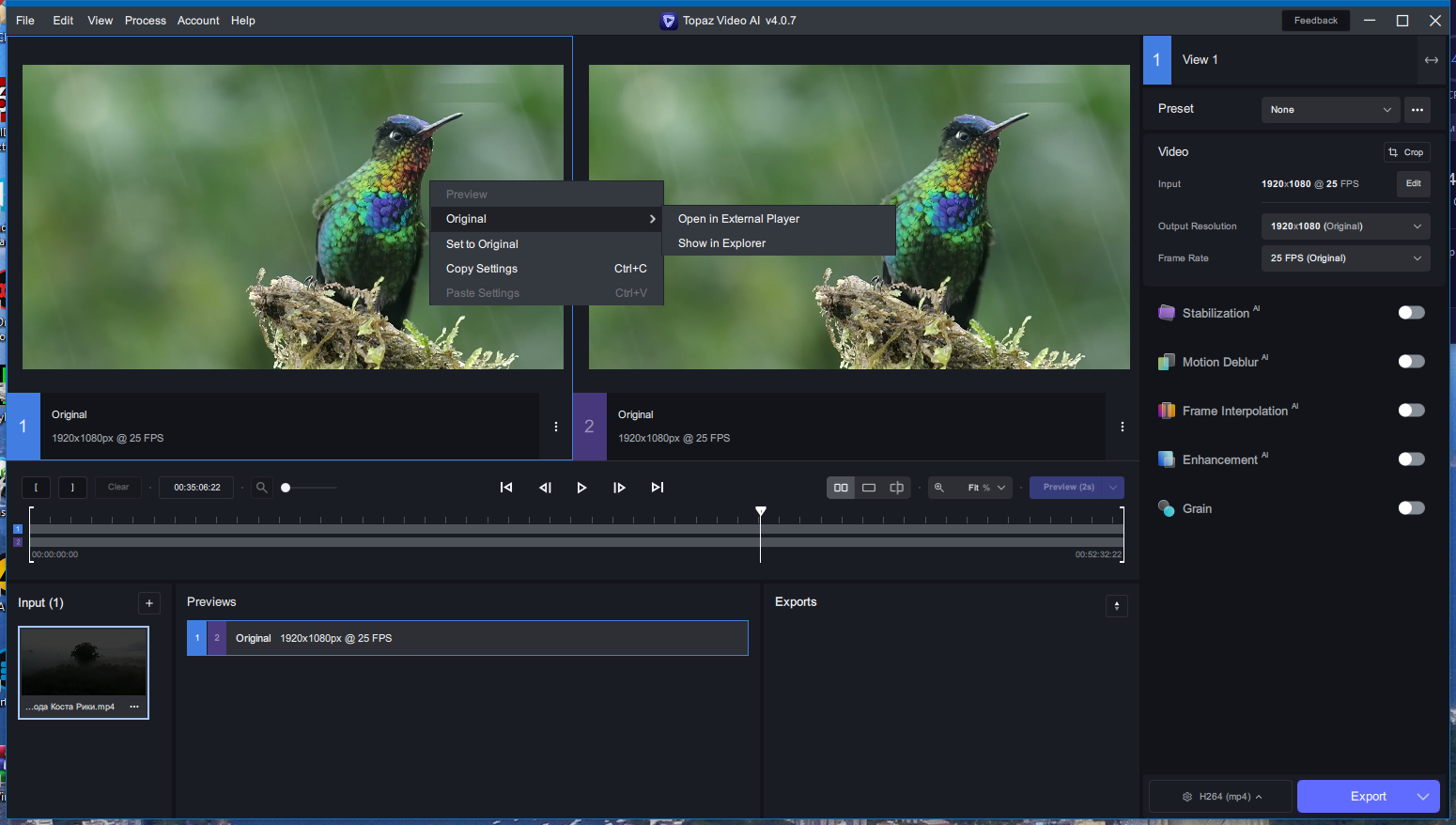Click the set out-point bracket button
The height and width of the screenshot is (825, 1456).
pyautogui.click(x=72, y=487)
